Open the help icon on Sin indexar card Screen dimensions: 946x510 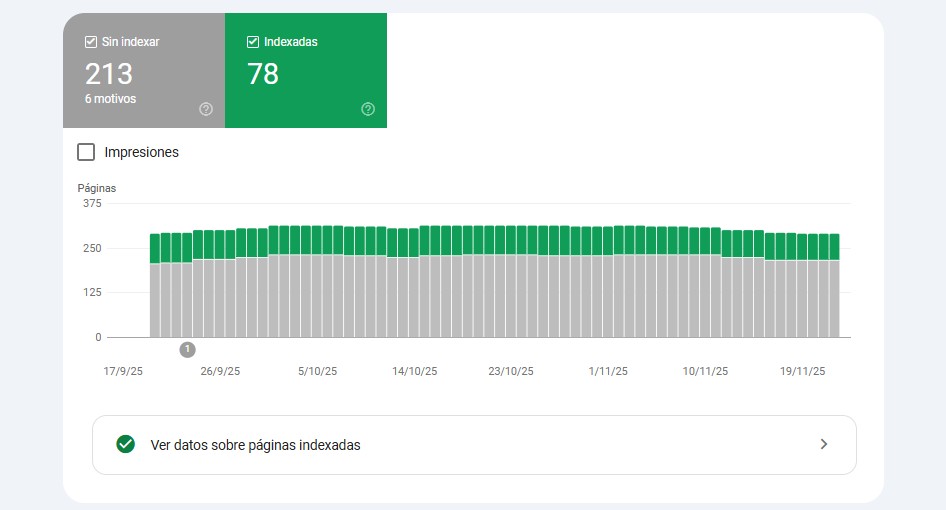pos(206,109)
